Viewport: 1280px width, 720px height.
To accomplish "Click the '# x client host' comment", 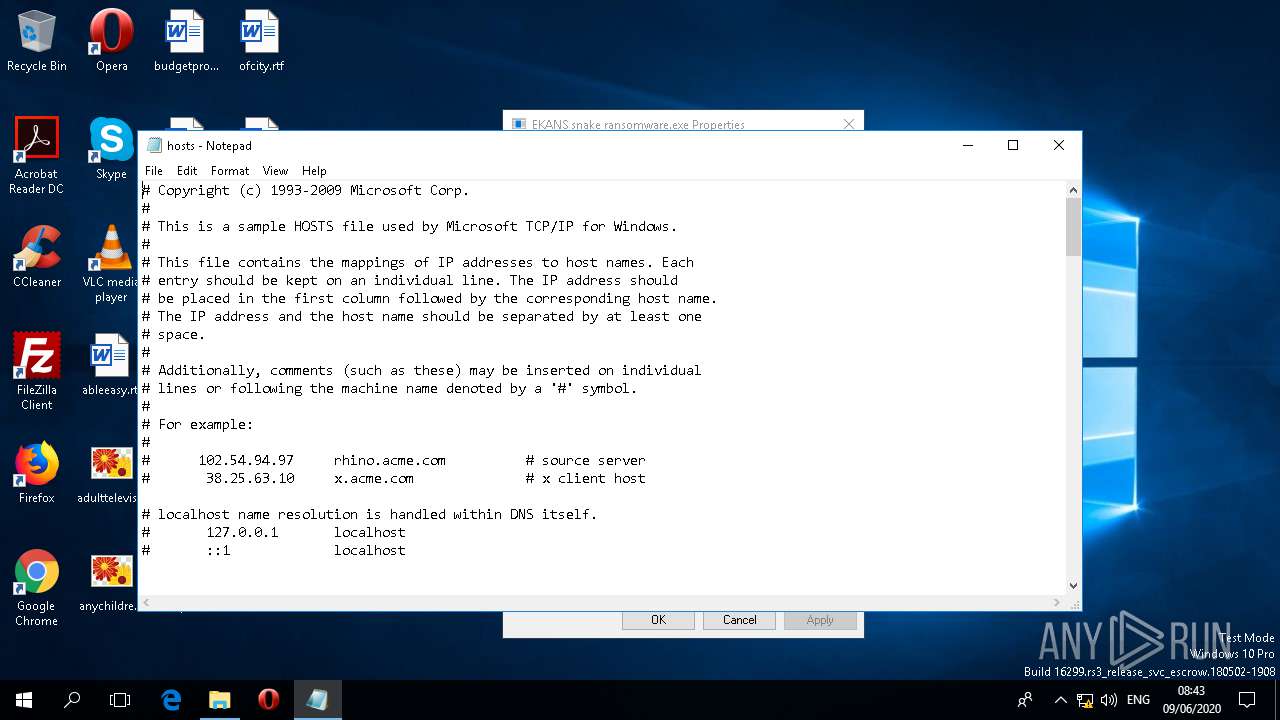I will click(x=586, y=478).
